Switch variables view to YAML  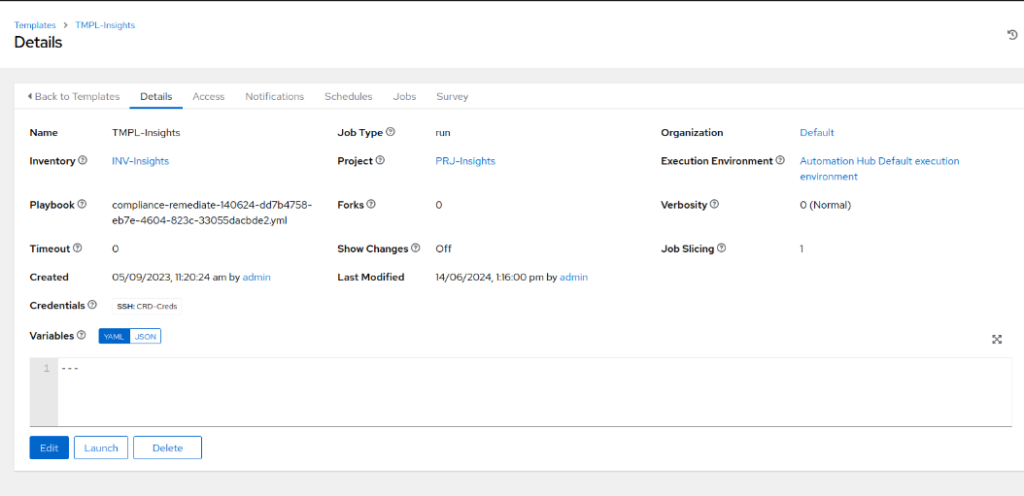point(114,336)
